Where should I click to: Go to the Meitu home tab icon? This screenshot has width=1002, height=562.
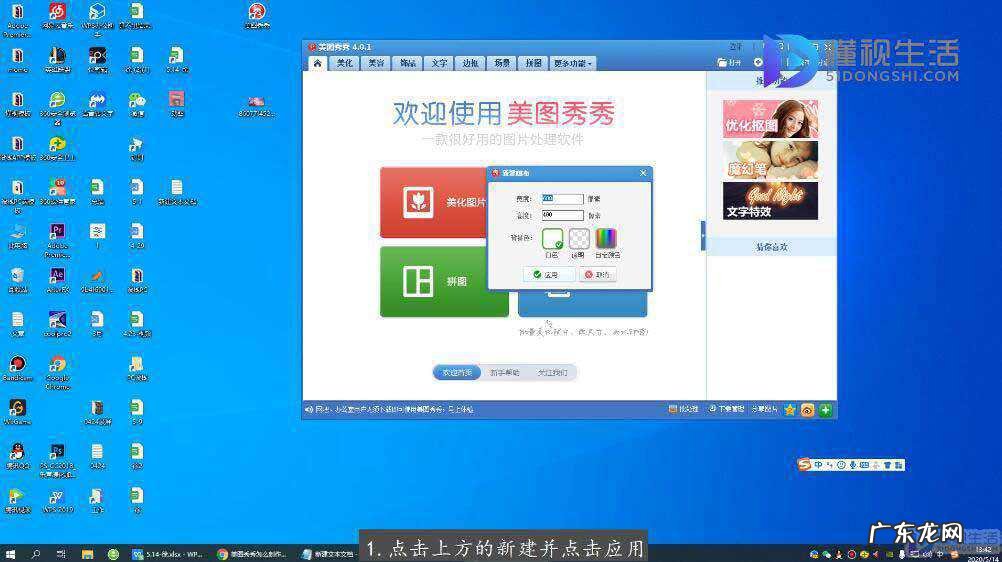317,63
